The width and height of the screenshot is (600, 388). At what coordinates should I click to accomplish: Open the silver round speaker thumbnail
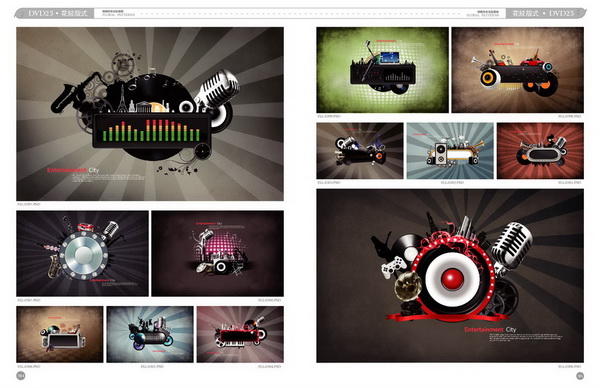coord(82,253)
